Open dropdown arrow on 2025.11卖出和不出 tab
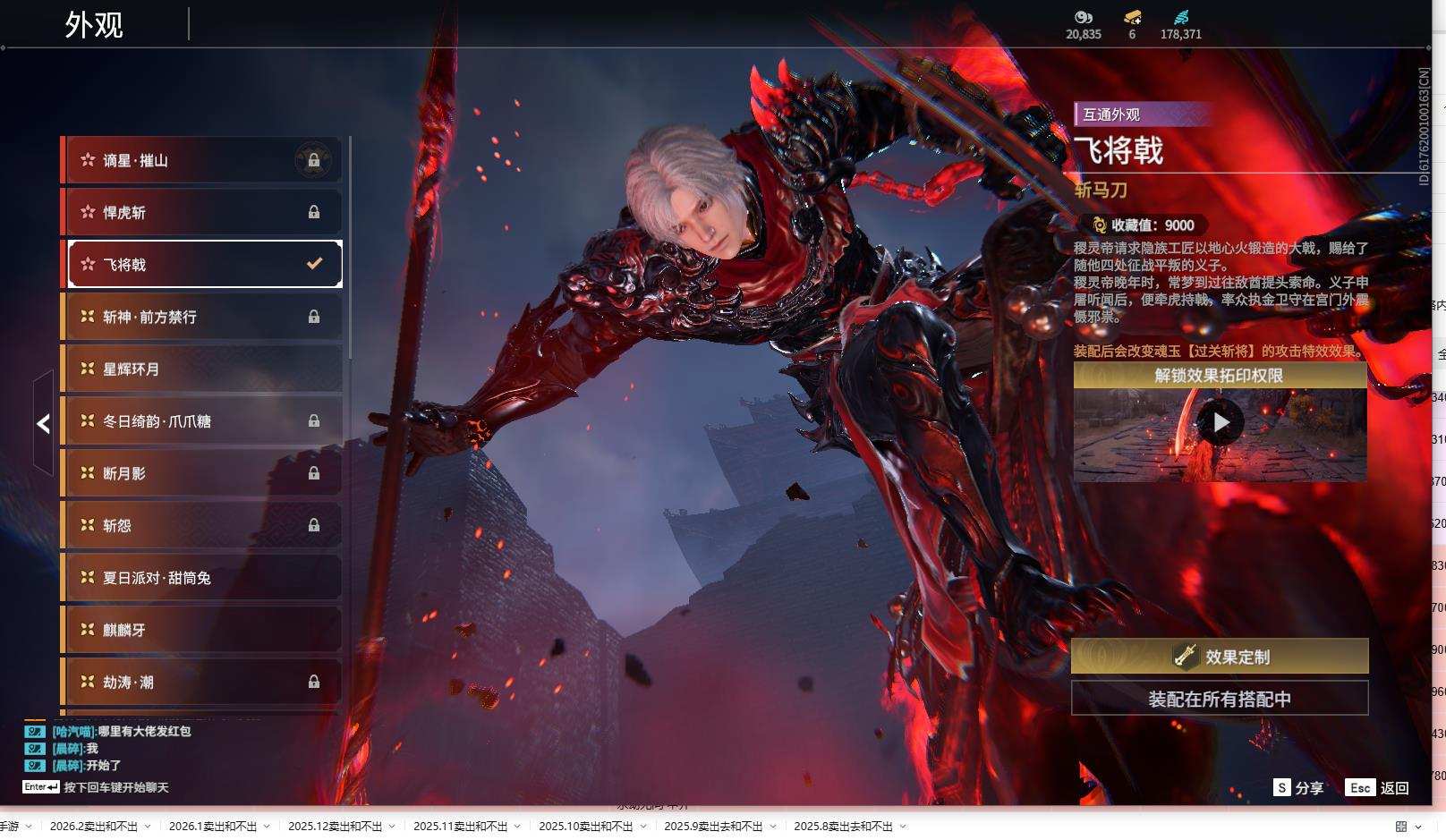This screenshot has height=840, width=1446. tap(517, 827)
